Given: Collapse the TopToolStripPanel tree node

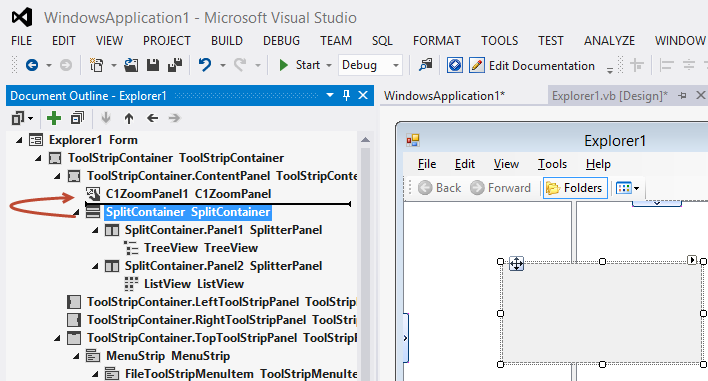Looking at the screenshot, I should point(57,338).
